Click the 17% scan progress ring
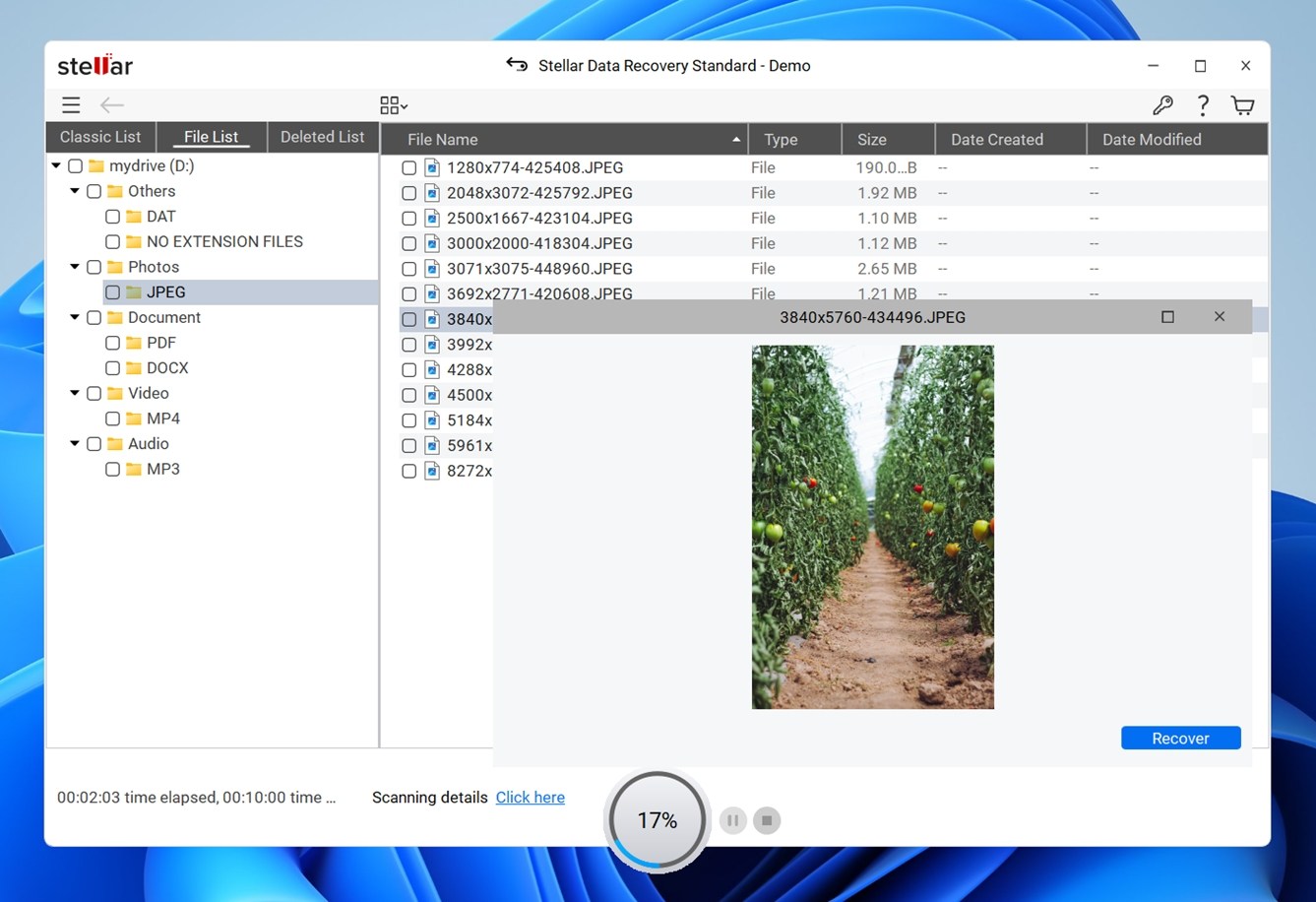This screenshot has height=902, width=1316. [656, 818]
